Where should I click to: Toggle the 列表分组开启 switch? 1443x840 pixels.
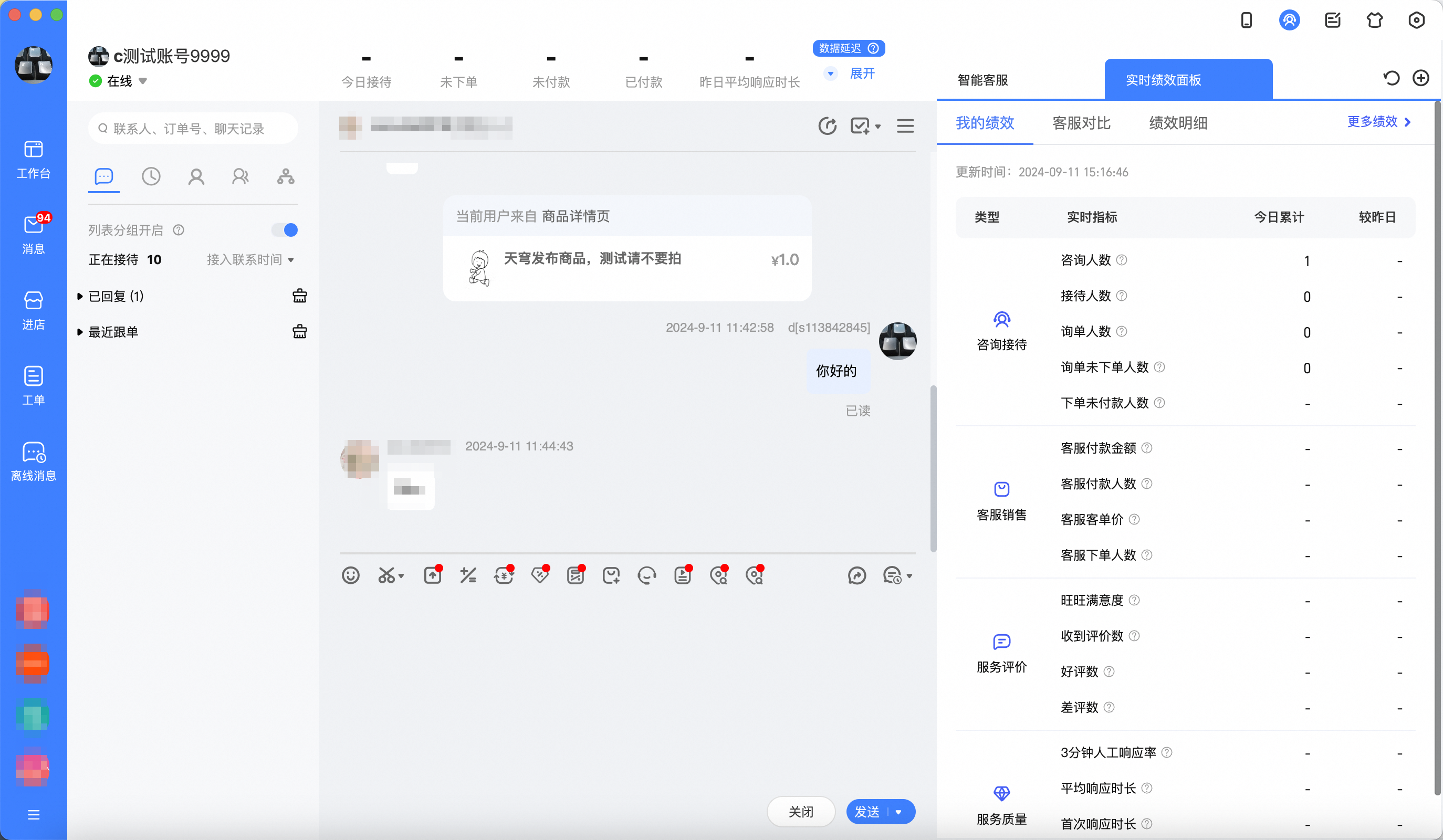coord(285,230)
